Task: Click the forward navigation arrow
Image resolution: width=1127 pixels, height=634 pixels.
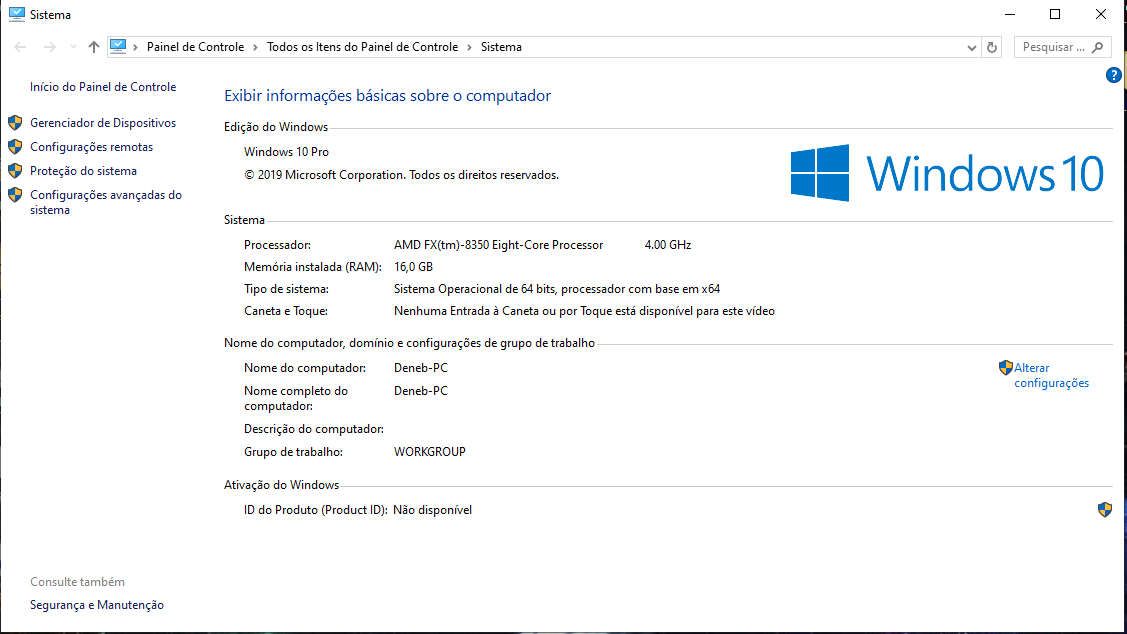Action: [50, 47]
